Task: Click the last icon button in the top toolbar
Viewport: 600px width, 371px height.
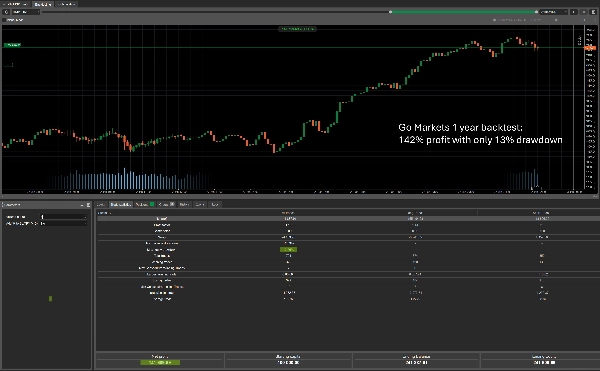Action: point(593,12)
